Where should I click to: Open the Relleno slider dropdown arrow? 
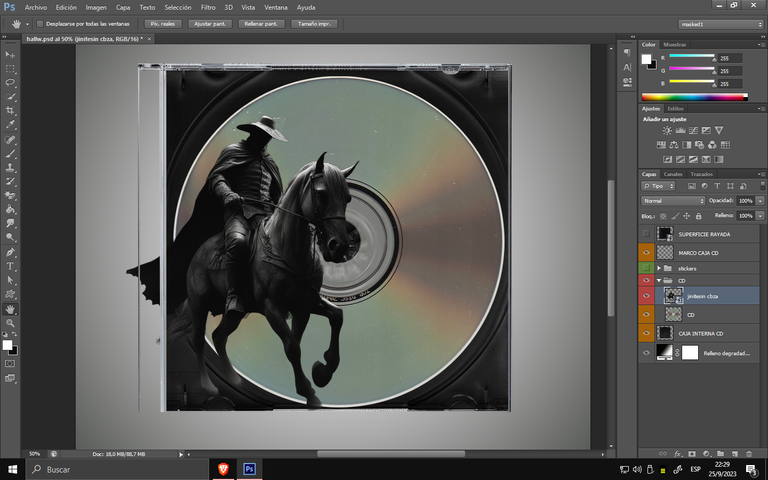[x=760, y=216]
